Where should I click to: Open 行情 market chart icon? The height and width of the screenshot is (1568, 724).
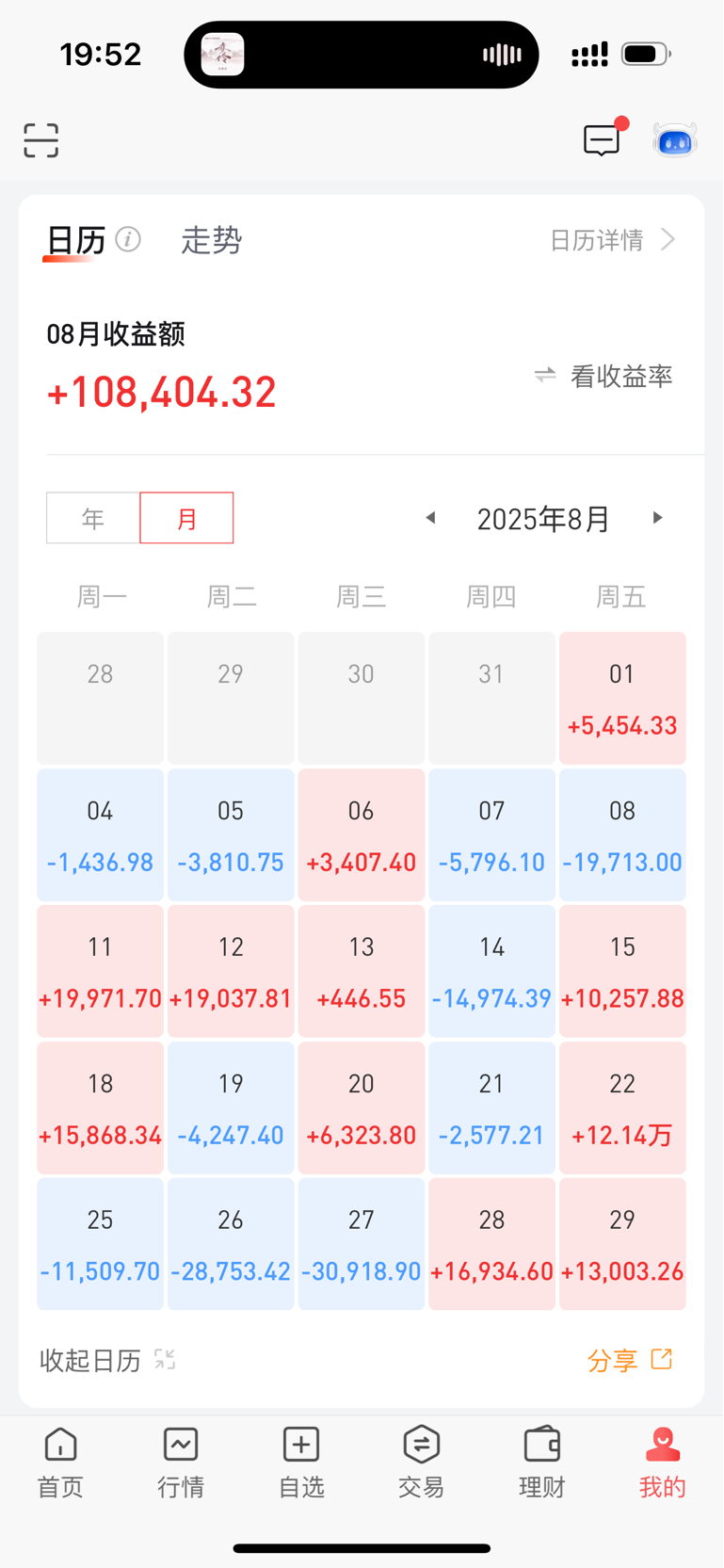pyautogui.click(x=181, y=1444)
